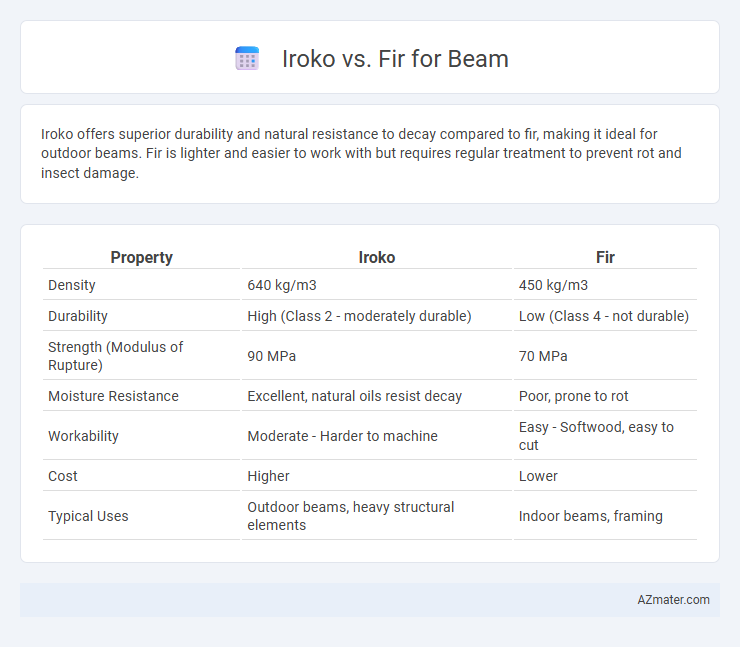
Task: Select 'High (Class 2 - moderately durable)' cell
Action: [359, 316]
